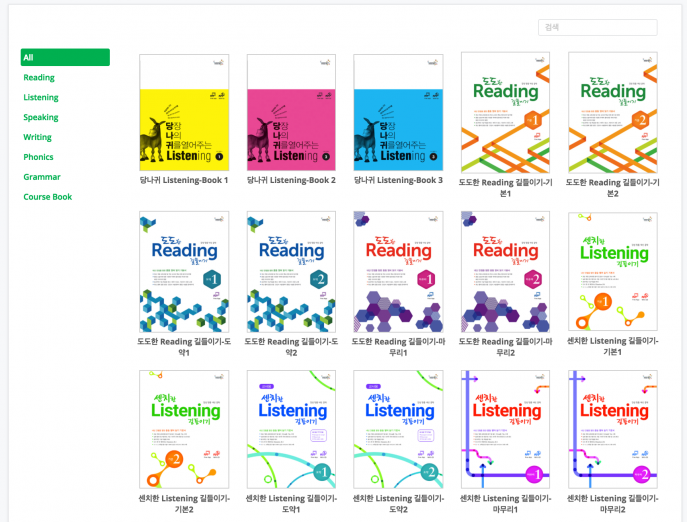Click the search input field

[x=597, y=28]
